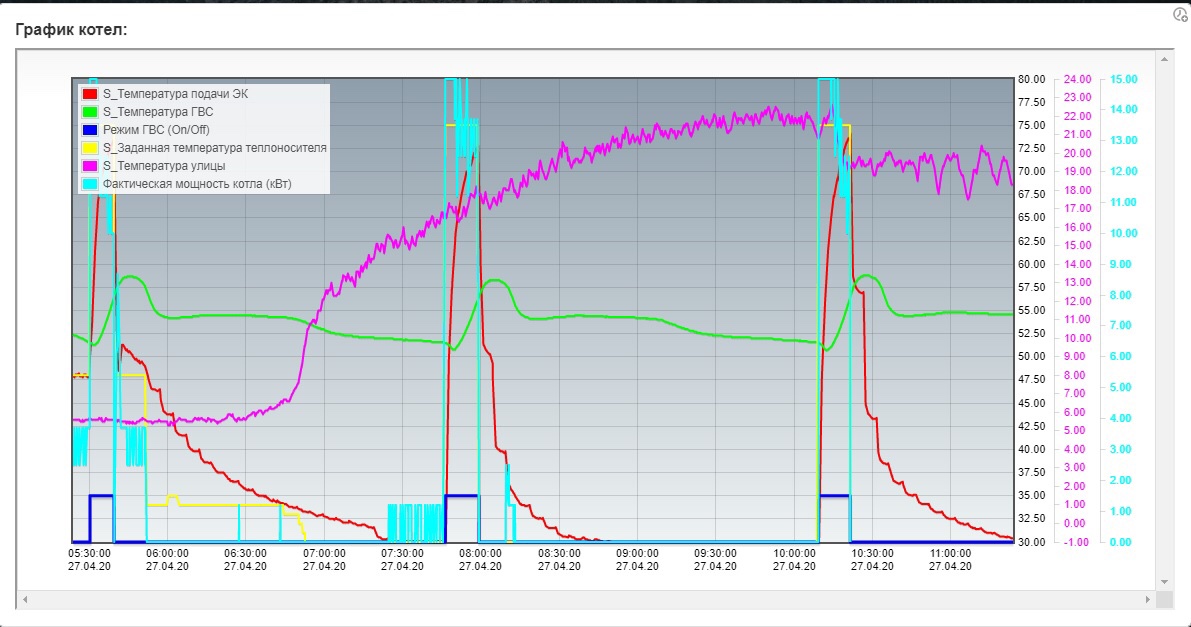The image size is (1191, 627).
Task: Click cyan axis value 0.00
Action: pos(1120,542)
